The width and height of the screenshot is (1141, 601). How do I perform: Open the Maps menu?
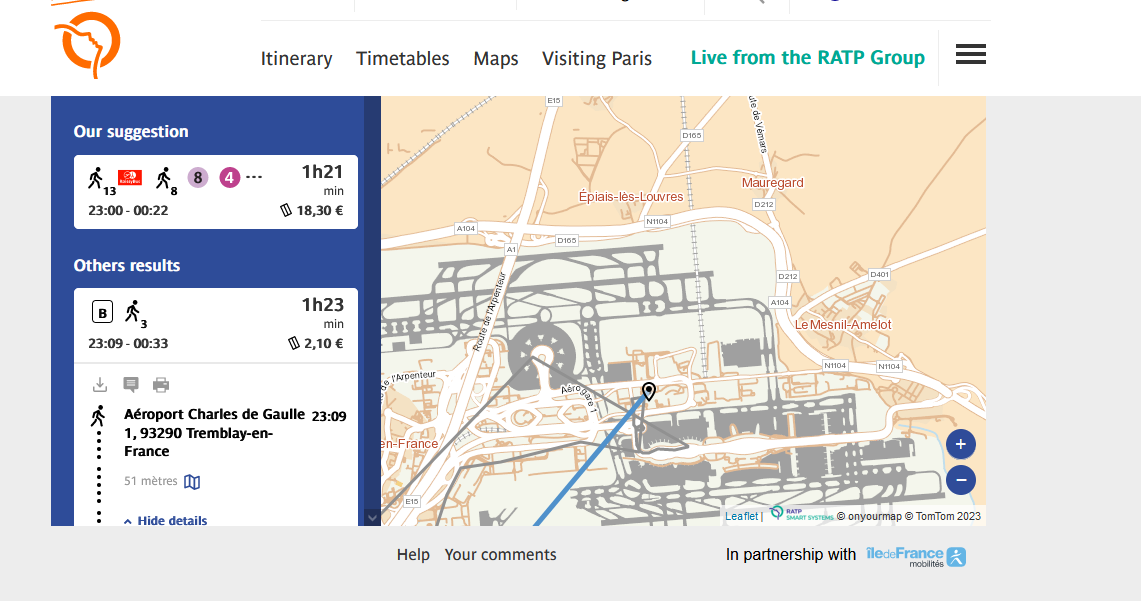496,58
